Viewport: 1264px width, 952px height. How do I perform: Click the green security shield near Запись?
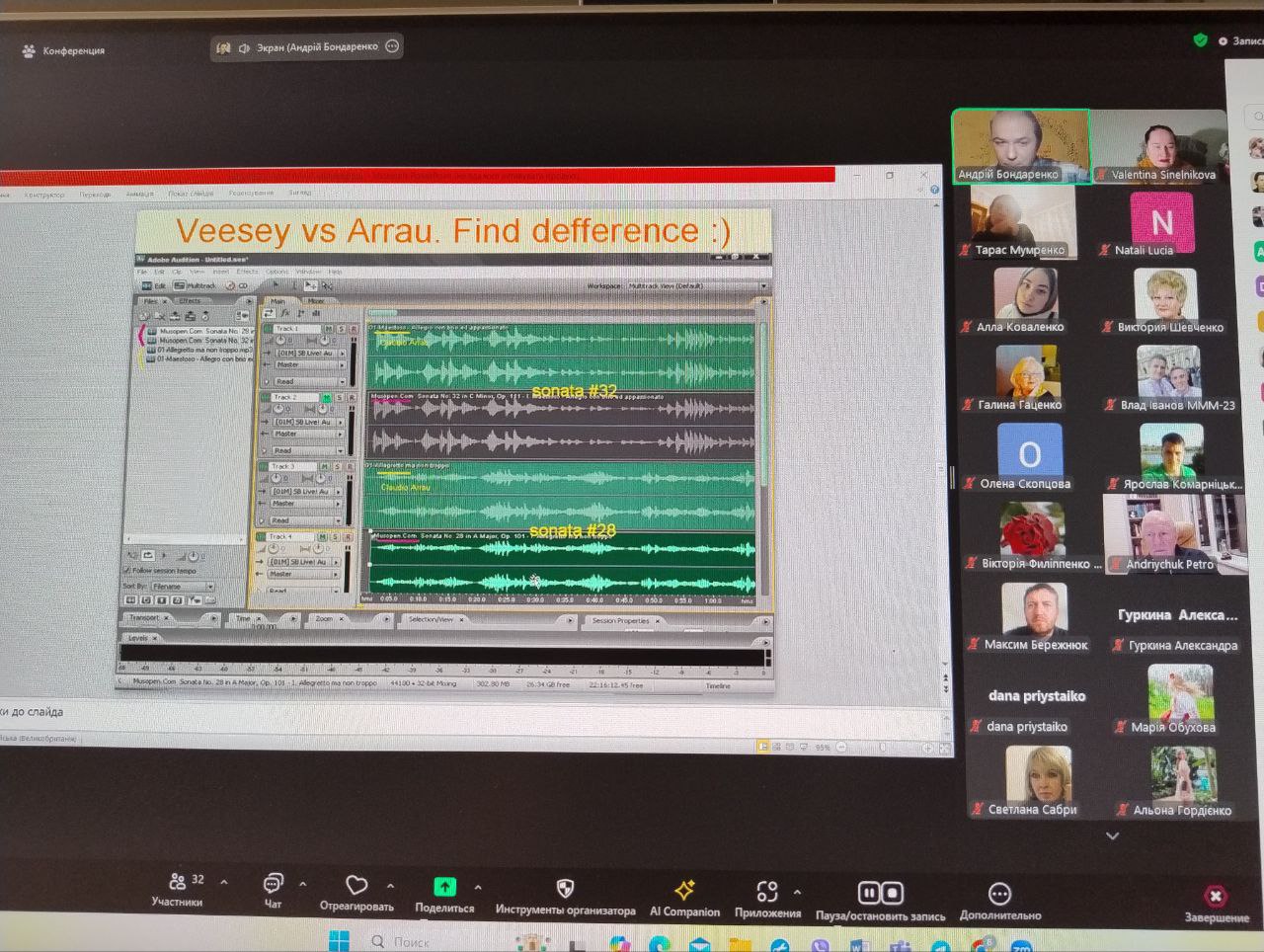pyautogui.click(x=1200, y=40)
